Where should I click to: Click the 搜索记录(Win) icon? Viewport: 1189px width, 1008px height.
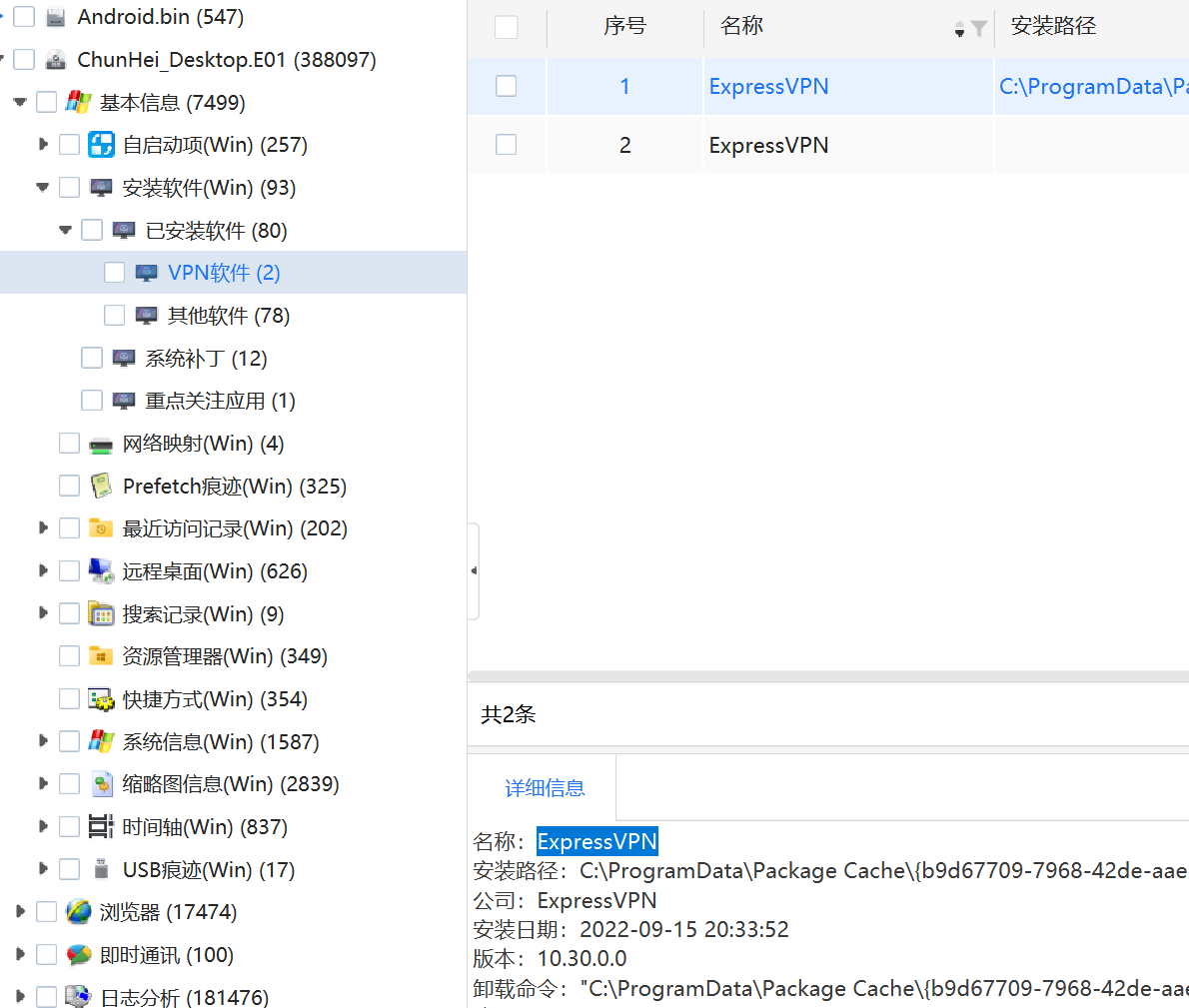(x=101, y=613)
